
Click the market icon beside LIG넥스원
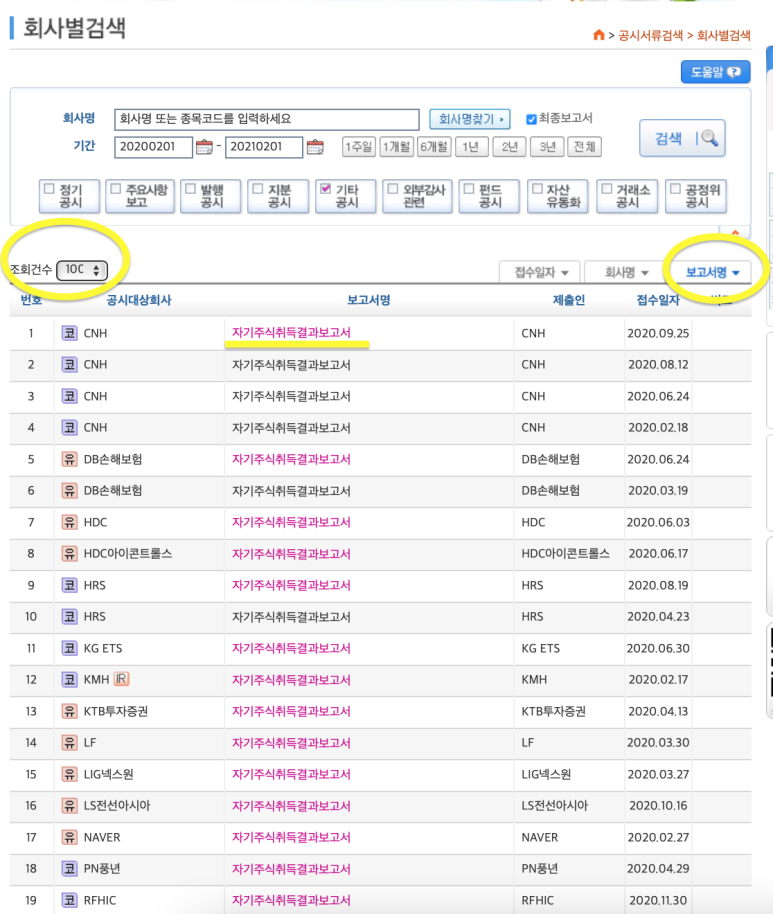pos(69,774)
